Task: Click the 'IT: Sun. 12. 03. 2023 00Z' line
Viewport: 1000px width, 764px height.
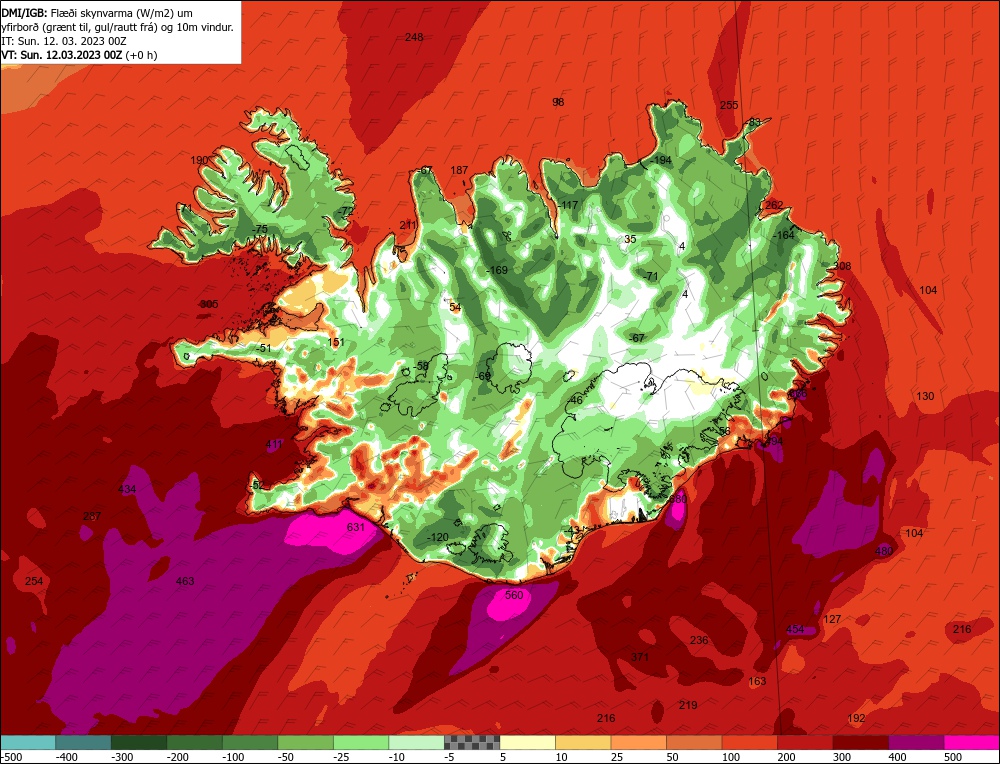Action: (64, 41)
